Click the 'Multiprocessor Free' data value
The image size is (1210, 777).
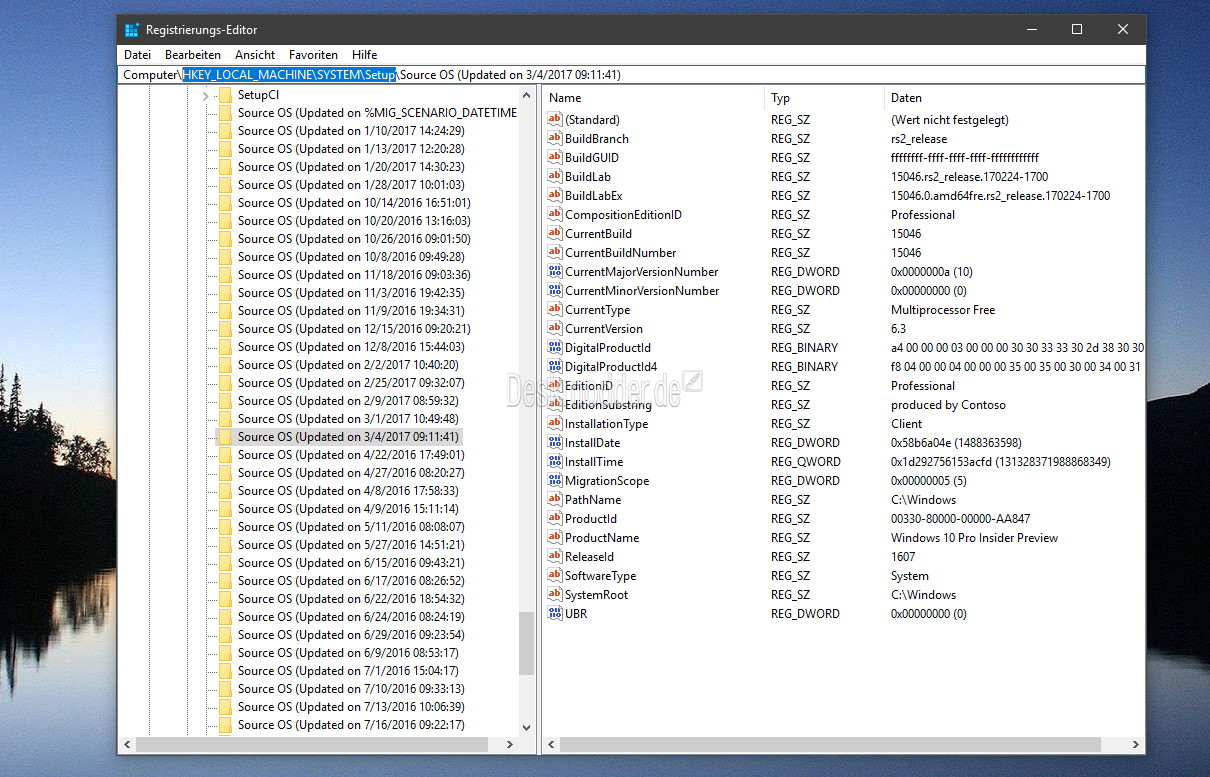(943, 310)
